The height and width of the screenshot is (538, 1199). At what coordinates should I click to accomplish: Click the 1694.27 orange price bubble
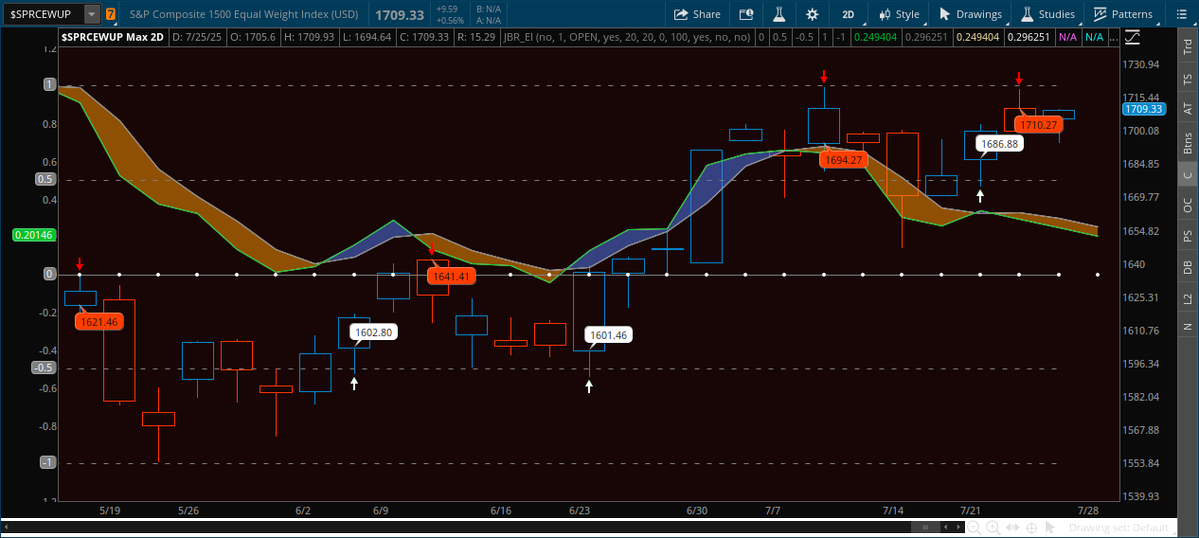pos(843,160)
